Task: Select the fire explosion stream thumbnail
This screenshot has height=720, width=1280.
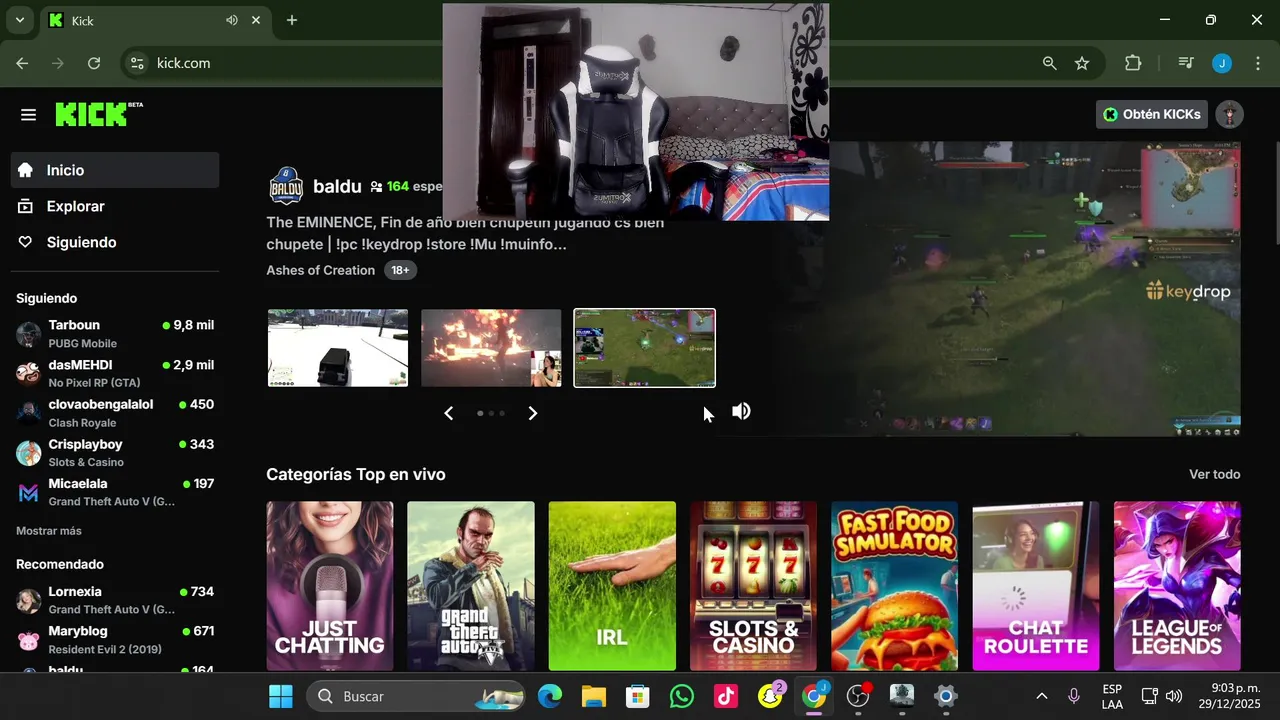Action: [491, 348]
